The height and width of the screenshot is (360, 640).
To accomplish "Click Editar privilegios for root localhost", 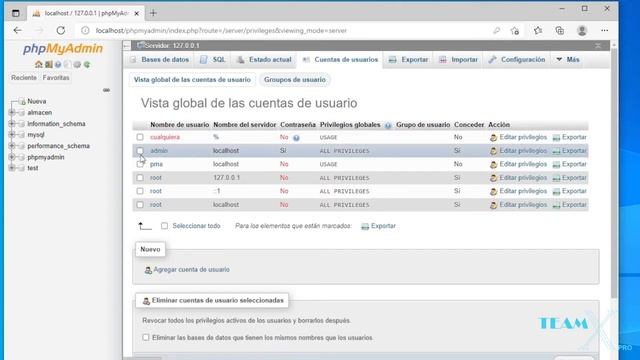I will pyautogui.click(x=523, y=204).
